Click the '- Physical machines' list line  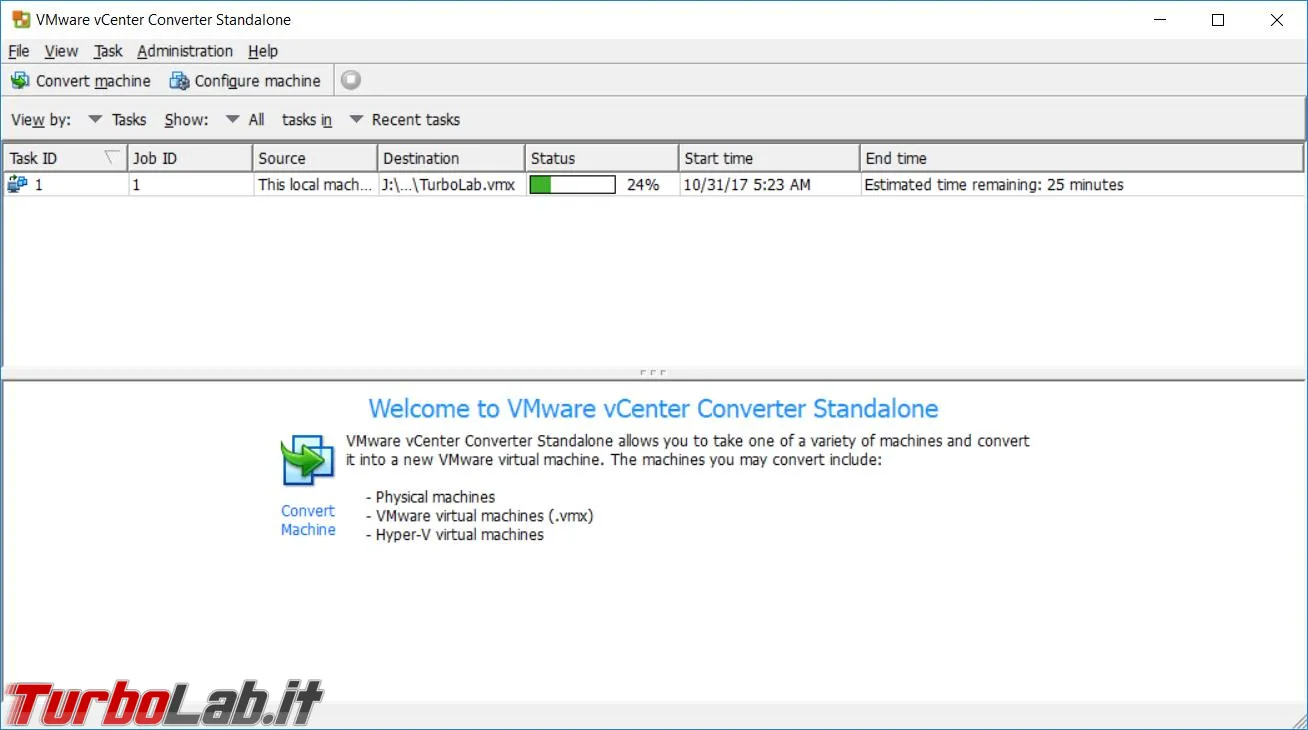[x=430, y=497]
